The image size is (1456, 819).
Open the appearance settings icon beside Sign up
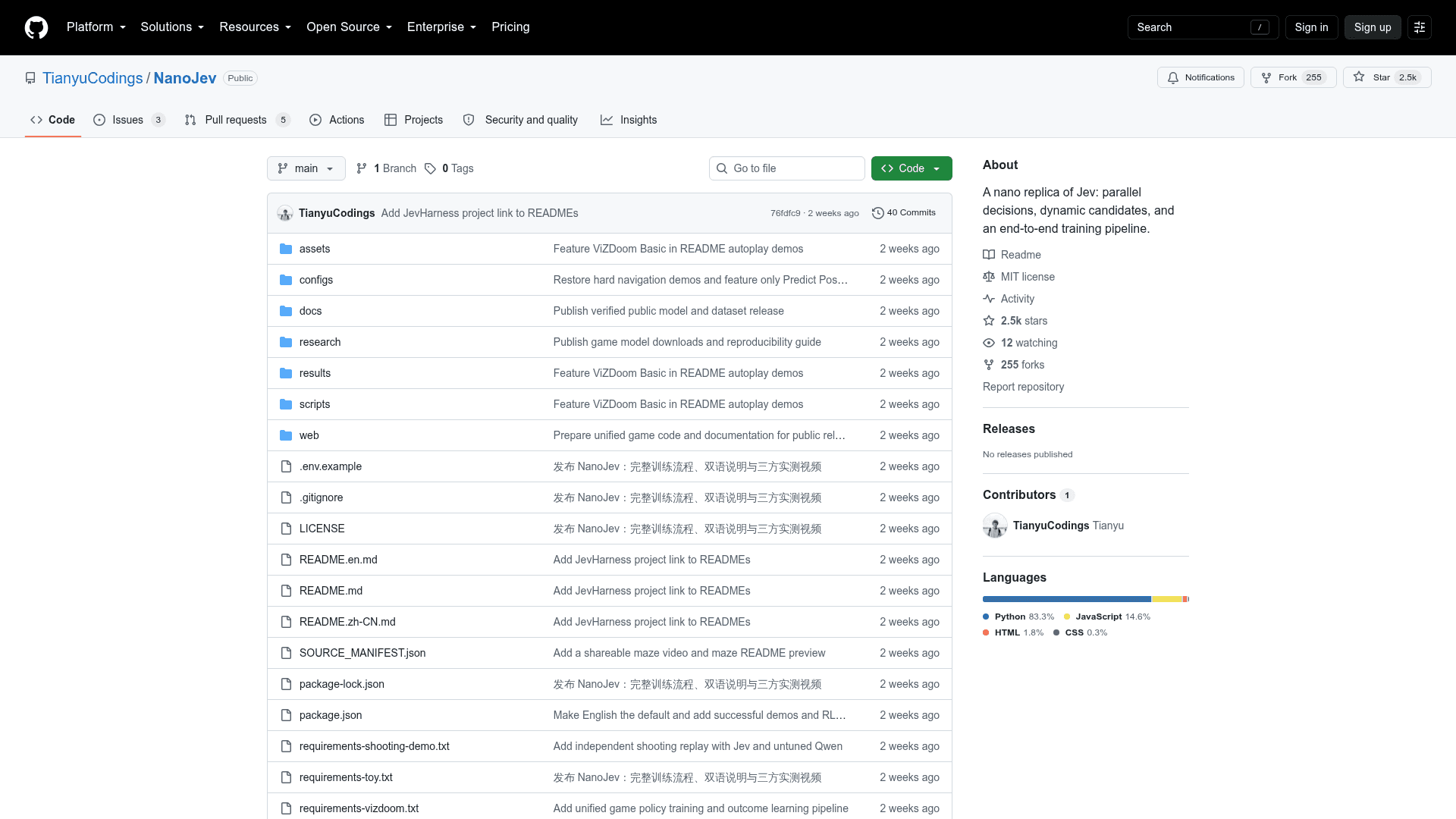(1420, 27)
